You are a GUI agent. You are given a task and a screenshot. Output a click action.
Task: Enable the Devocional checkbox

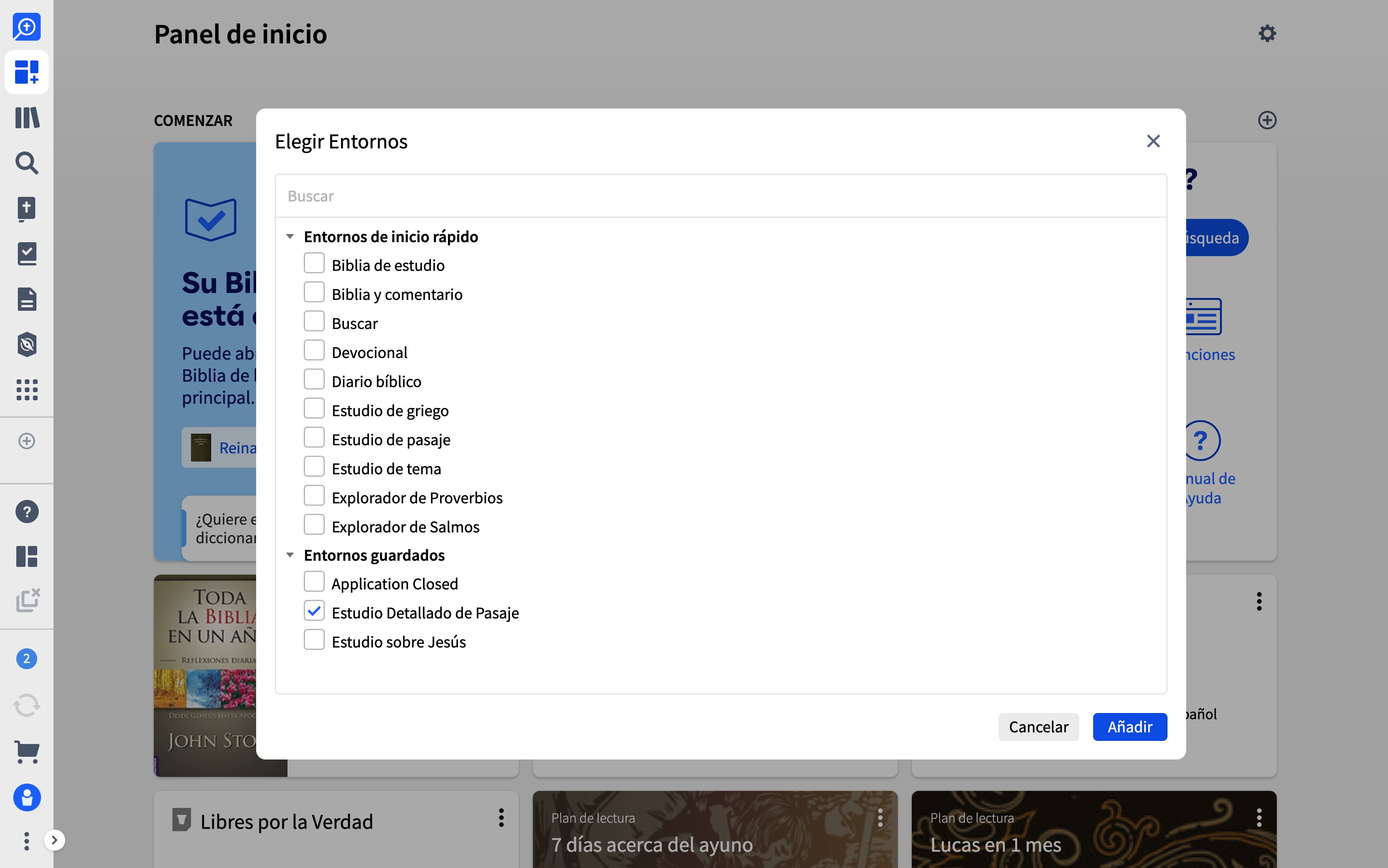[x=314, y=350]
